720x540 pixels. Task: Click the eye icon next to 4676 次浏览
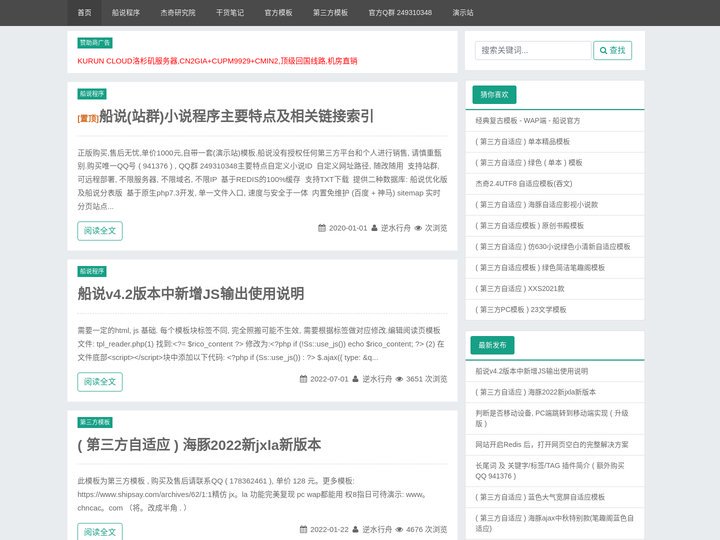pyautogui.click(x=399, y=529)
